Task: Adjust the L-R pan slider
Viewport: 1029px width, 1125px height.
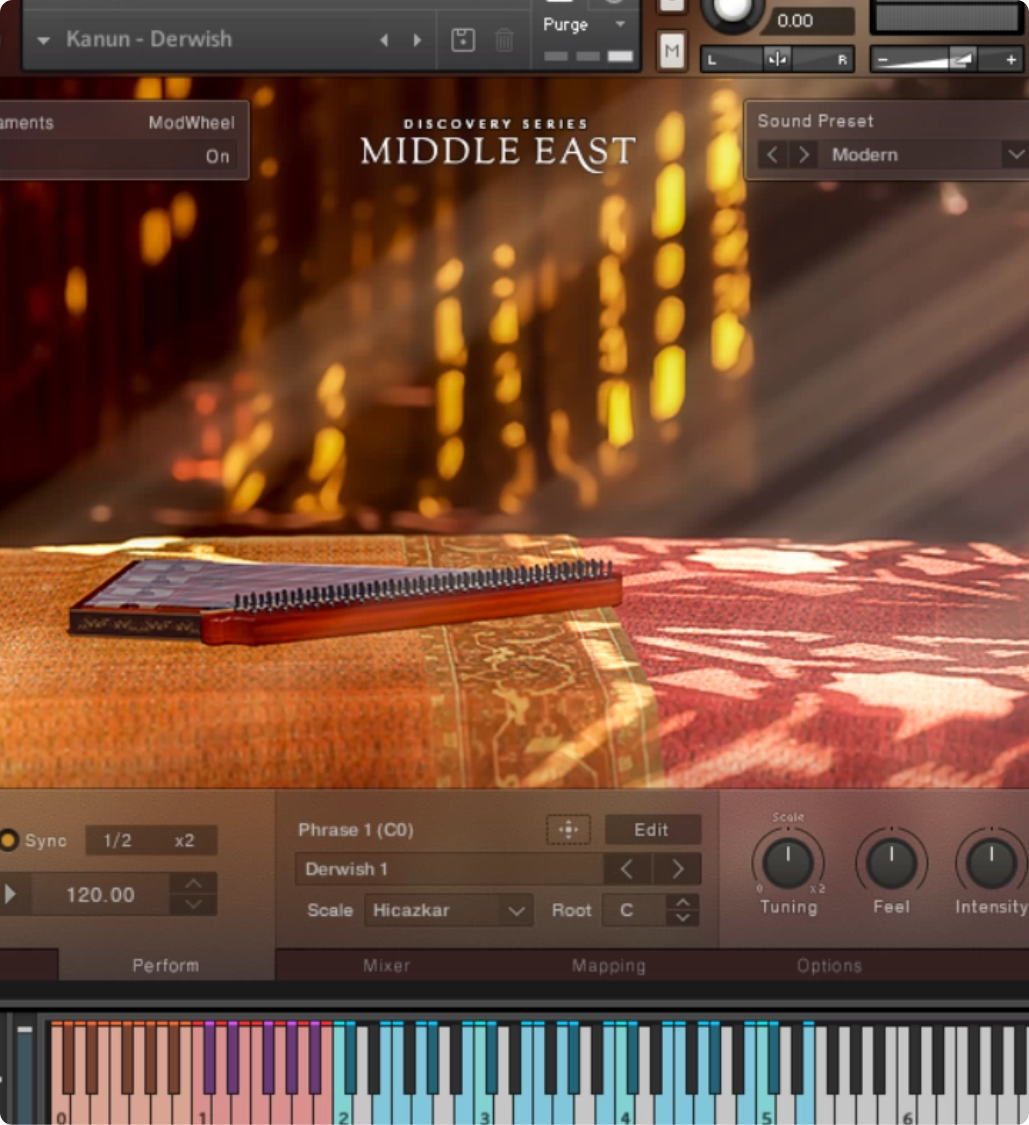Action: click(x=777, y=60)
